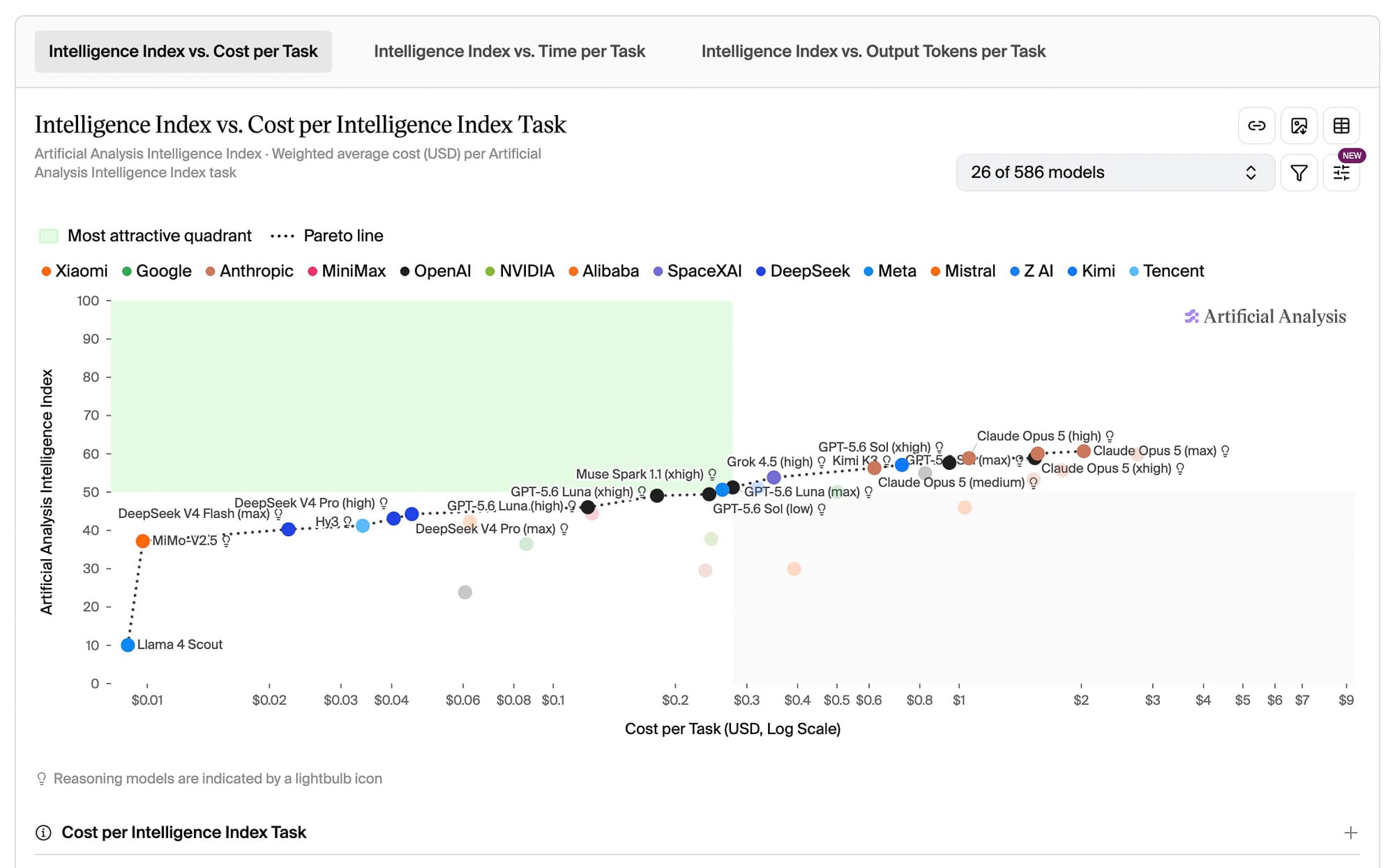This screenshot has width=1395, height=868.
Task: Open the table view icon
Action: point(1341,125)
